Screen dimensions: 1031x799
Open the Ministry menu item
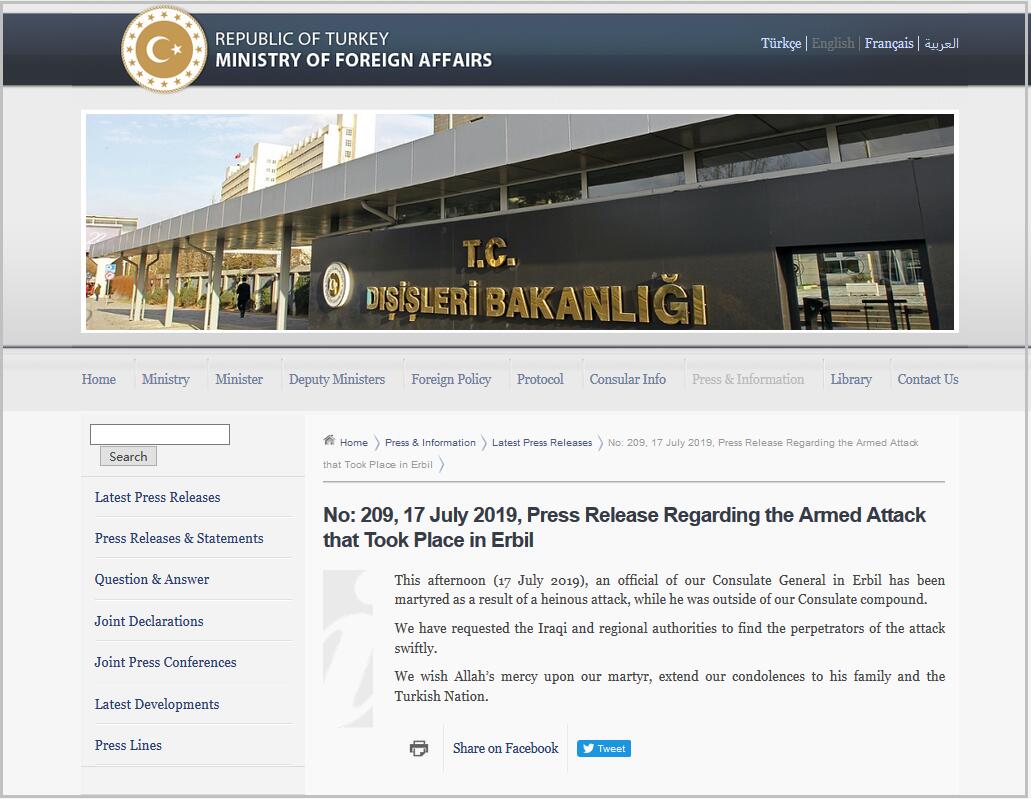(x=166, y=379)
